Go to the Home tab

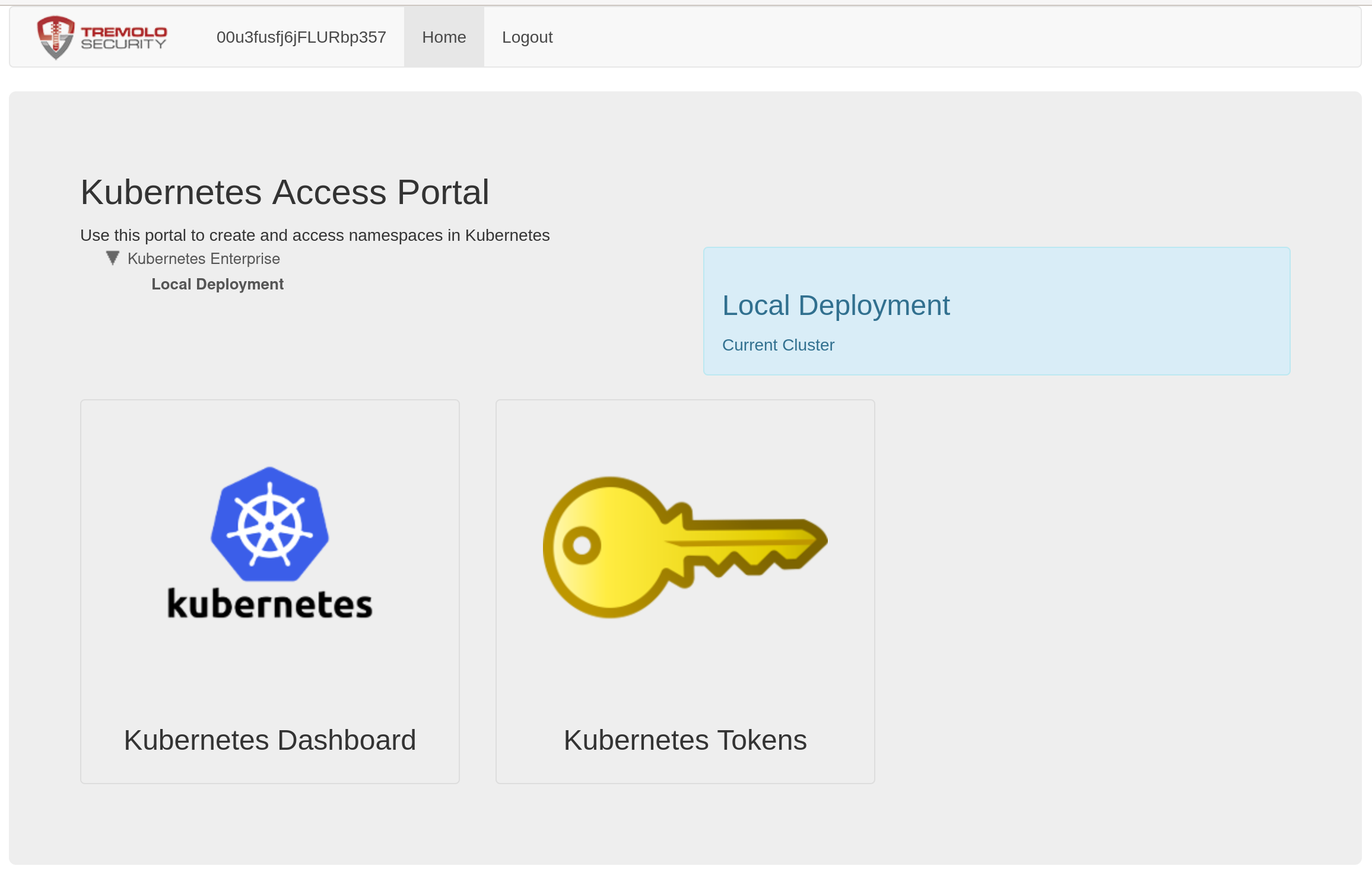click(444, 37)
